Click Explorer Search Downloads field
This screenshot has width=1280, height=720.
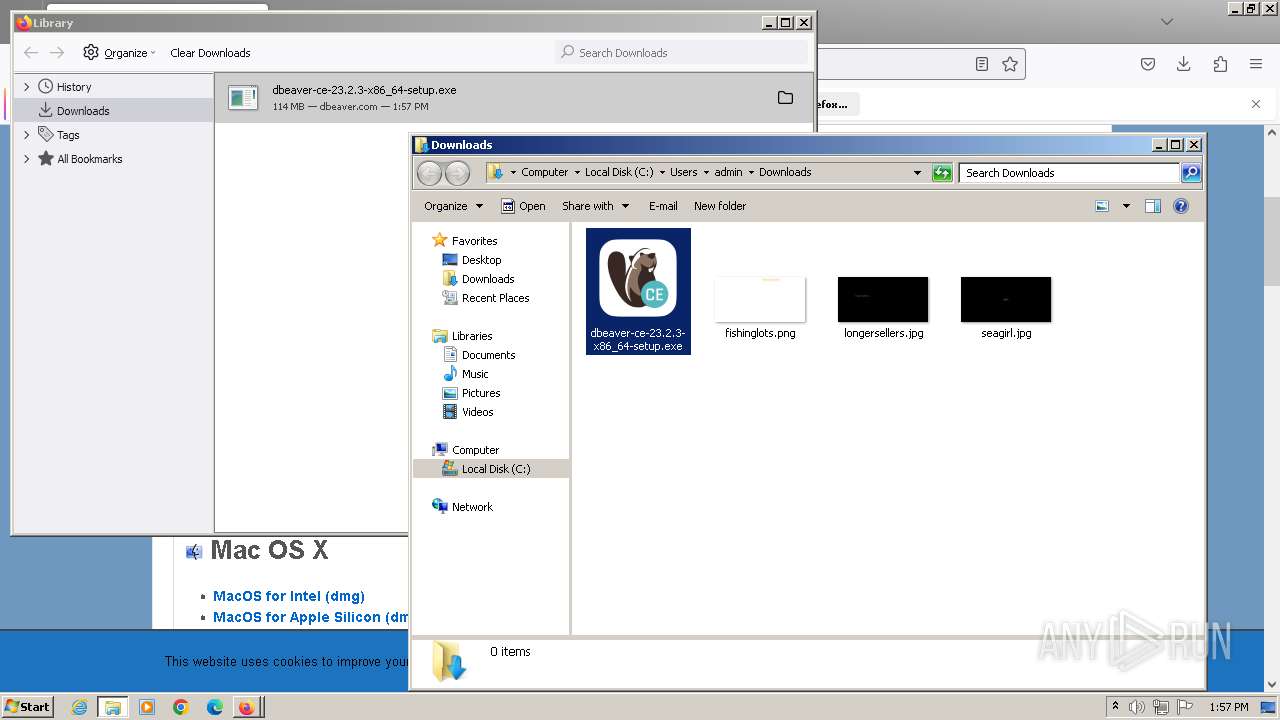[1069, 173]
